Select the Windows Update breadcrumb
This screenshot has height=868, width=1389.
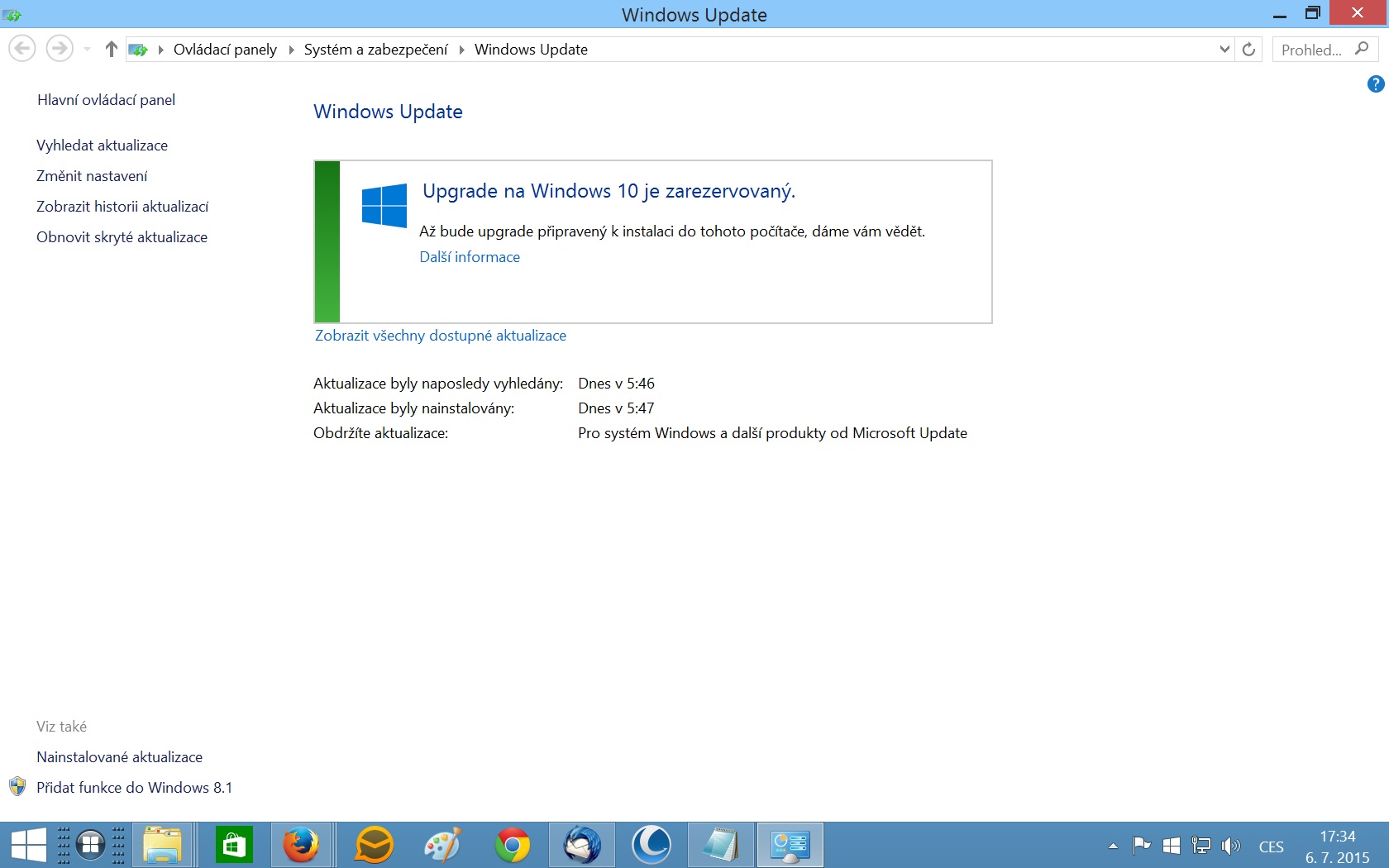coord(531,50)
